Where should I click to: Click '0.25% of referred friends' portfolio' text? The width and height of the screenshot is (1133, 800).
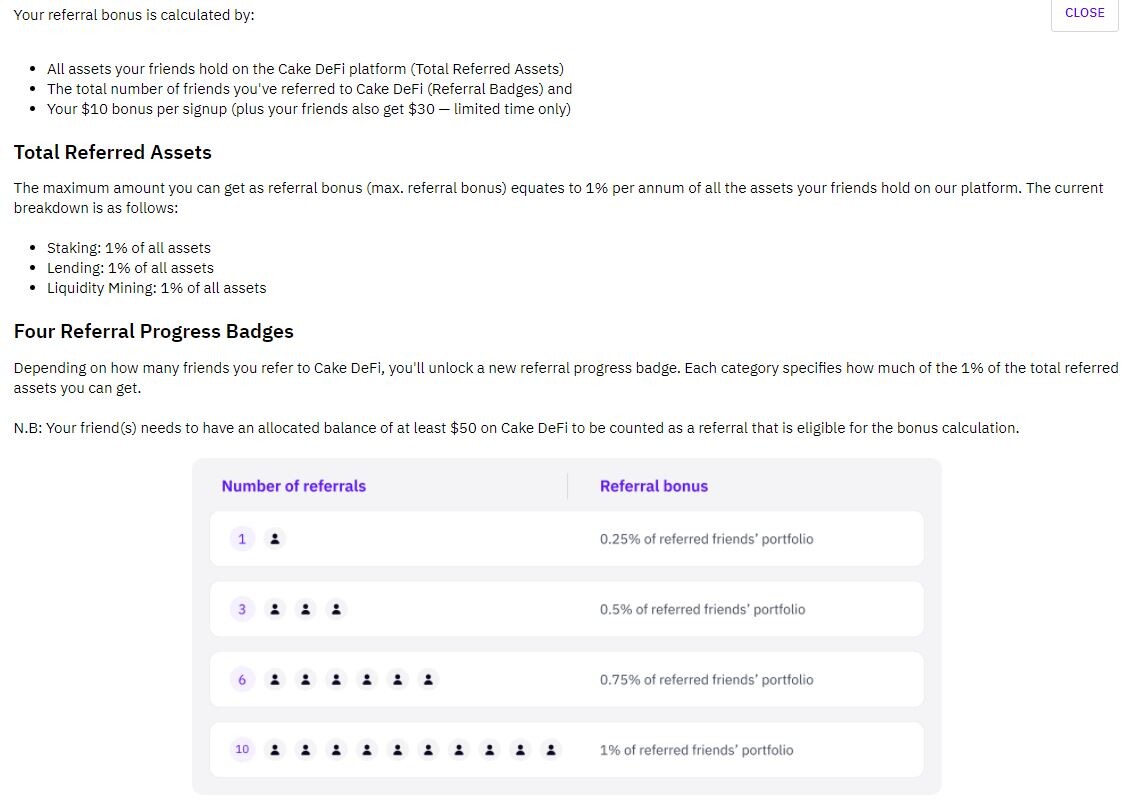click(707, 539)
